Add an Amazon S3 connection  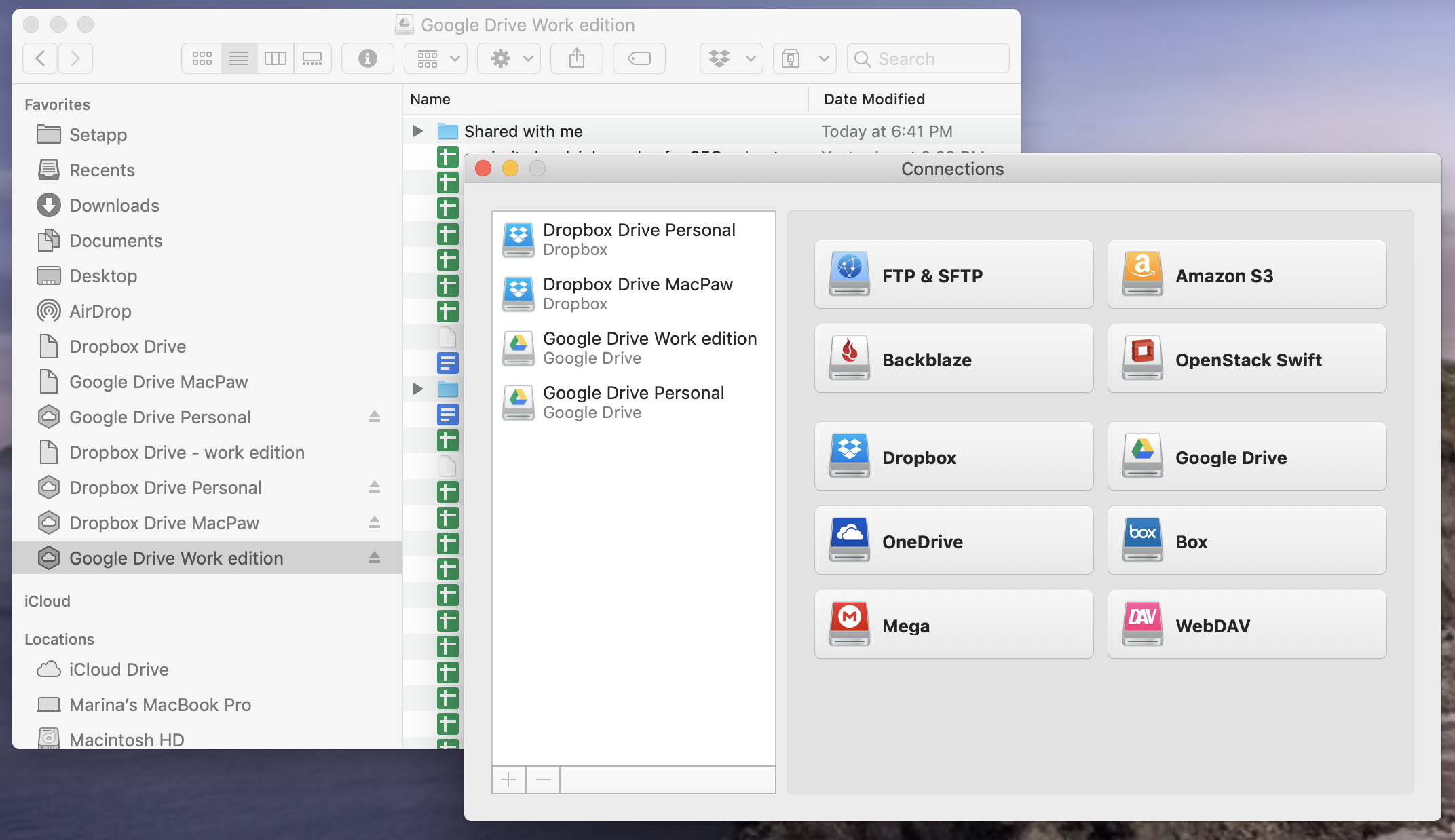[x=1247, y=274]
